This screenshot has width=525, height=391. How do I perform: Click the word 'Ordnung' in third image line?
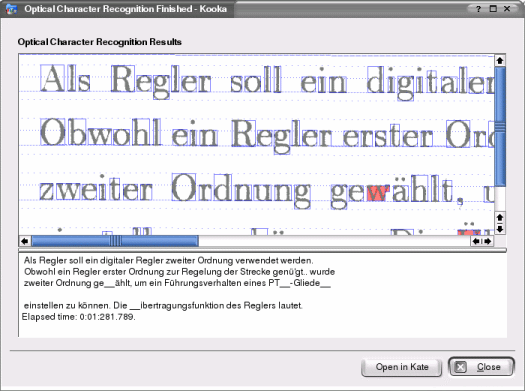pos(241,191)
